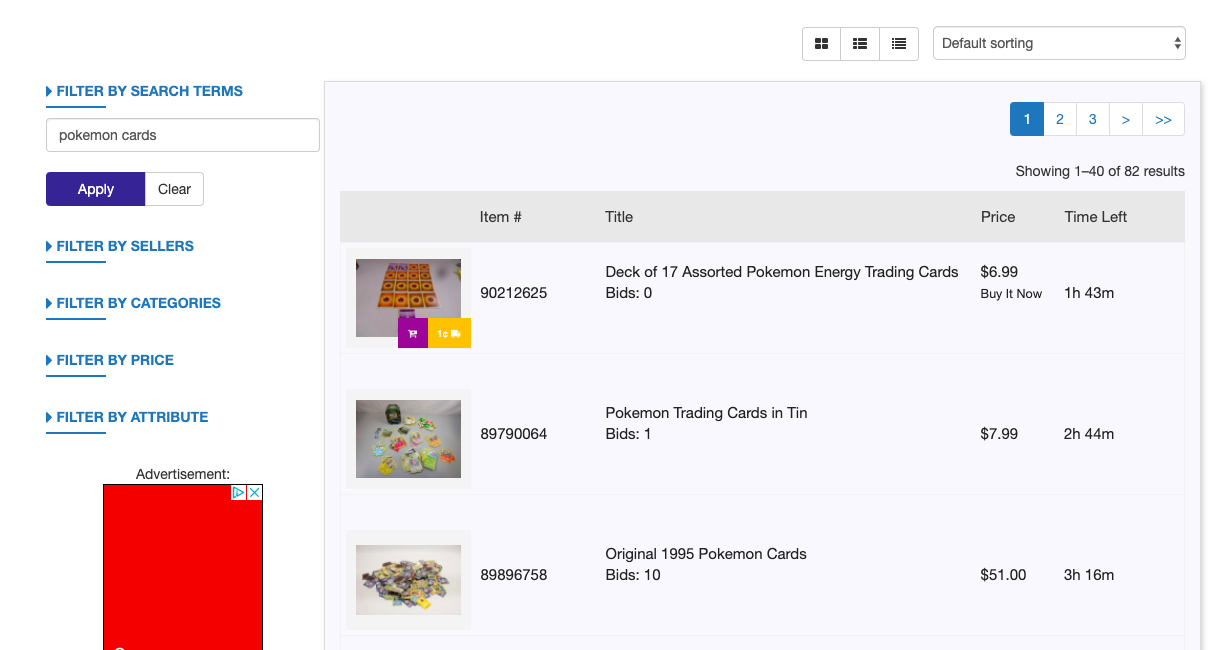Click time left 3h 16m
Image resolution: width=1229 pixels, height=650 pixels.
(x=1089, y=575)
